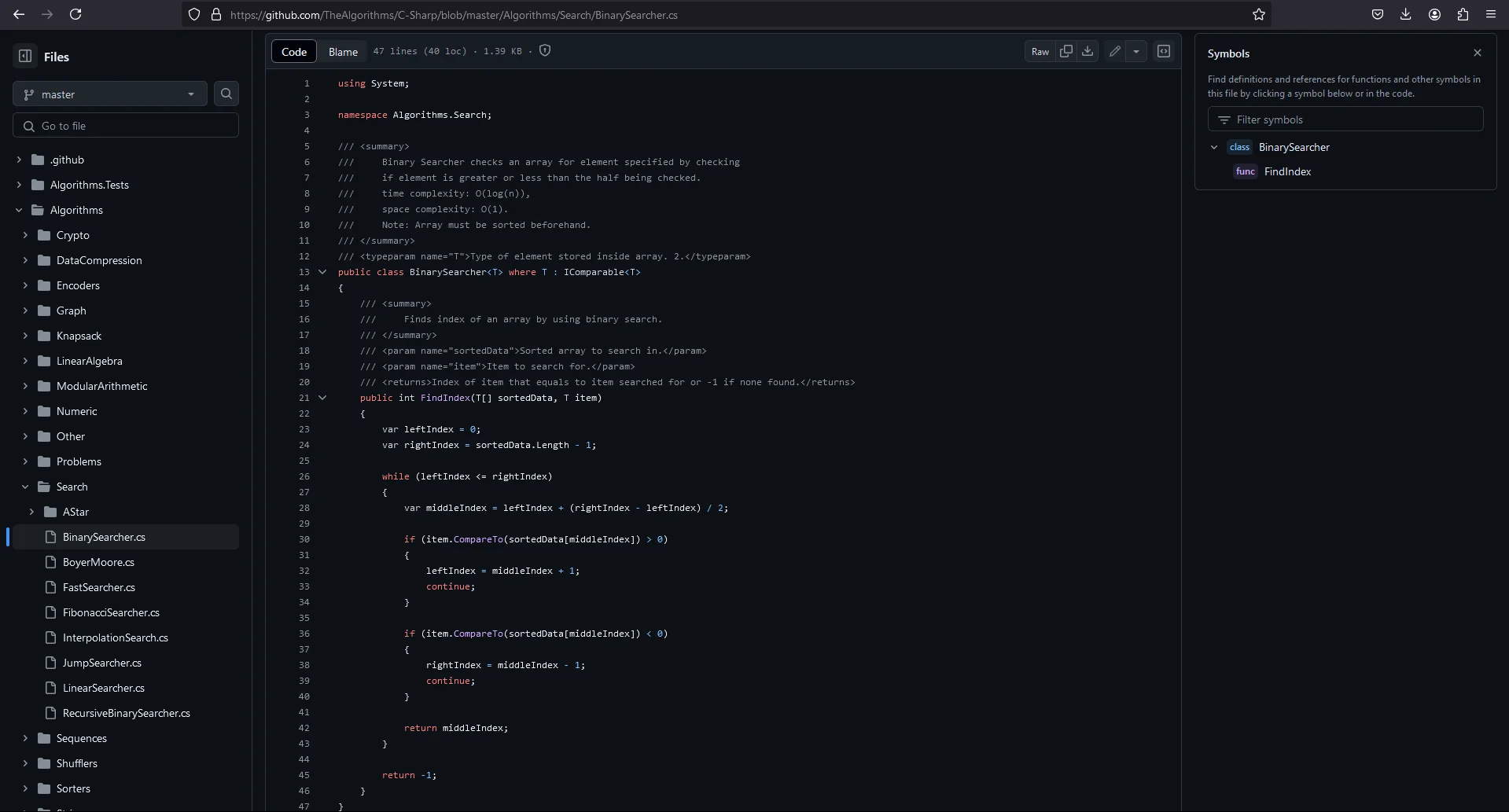Image resolution: width=1509 pixels, height=812 pixels.
Task: Open JumpSearcher.cs file
Action: click(x=102, y=663)
